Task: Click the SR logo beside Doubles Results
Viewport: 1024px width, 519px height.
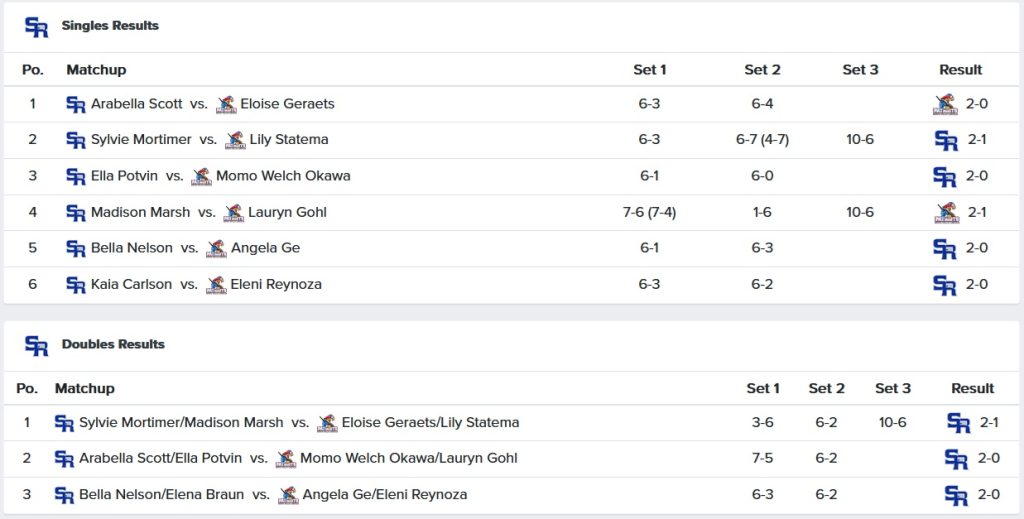Action: coord(36,345)
